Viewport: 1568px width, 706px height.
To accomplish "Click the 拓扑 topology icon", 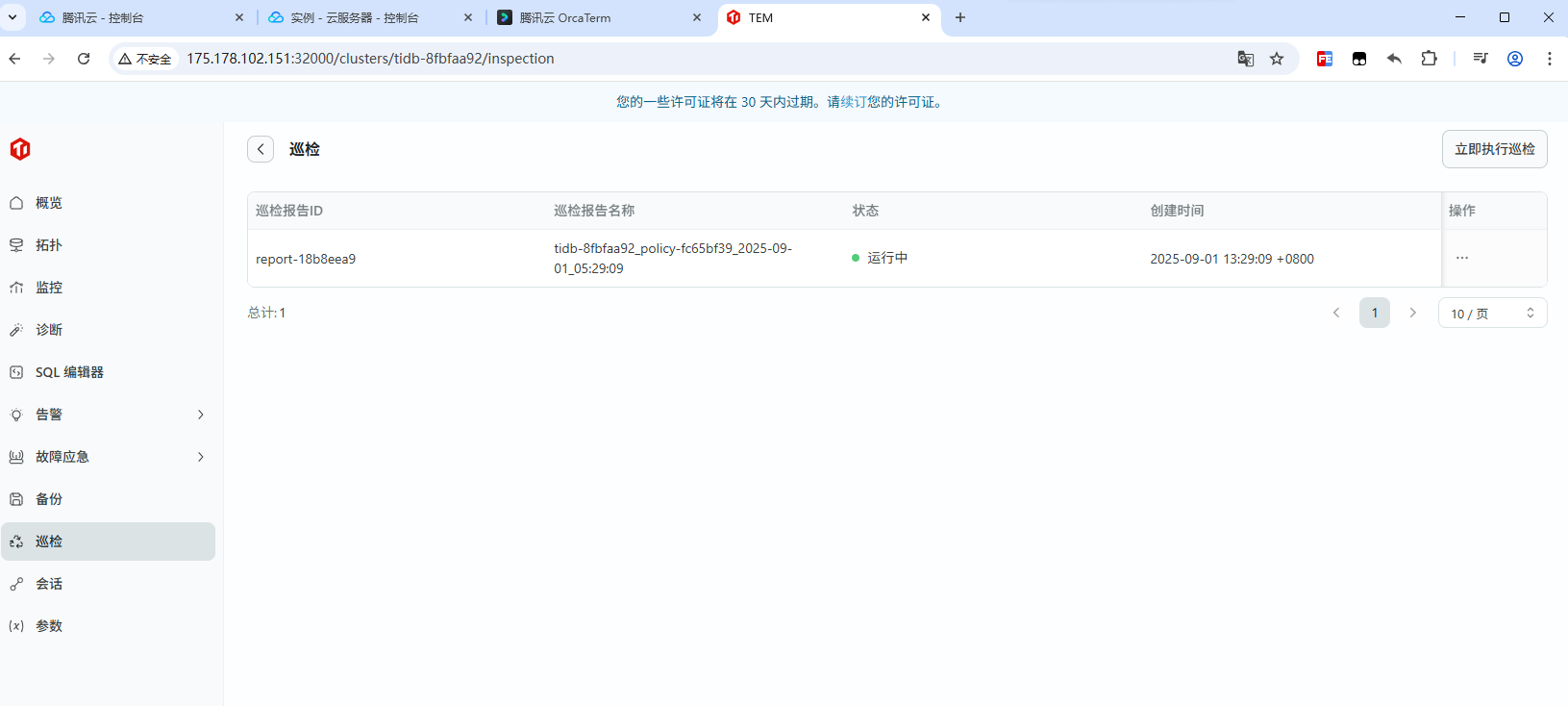I will pos(16,245).
